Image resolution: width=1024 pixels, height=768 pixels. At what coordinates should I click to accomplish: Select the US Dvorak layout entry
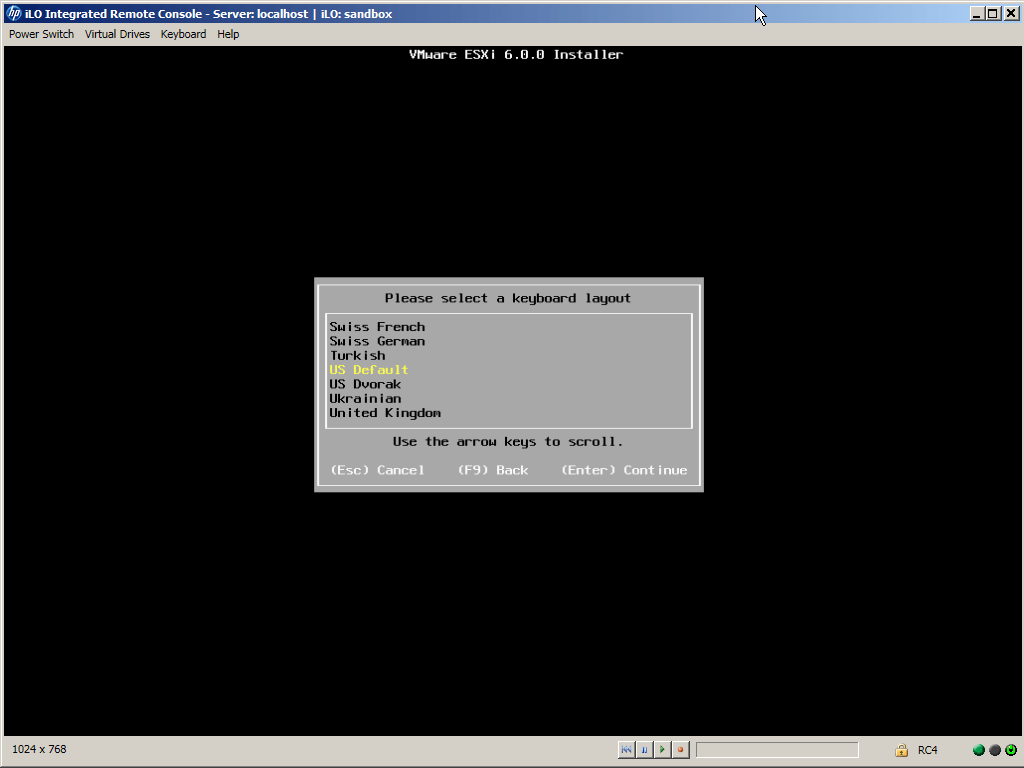point(365,384)
